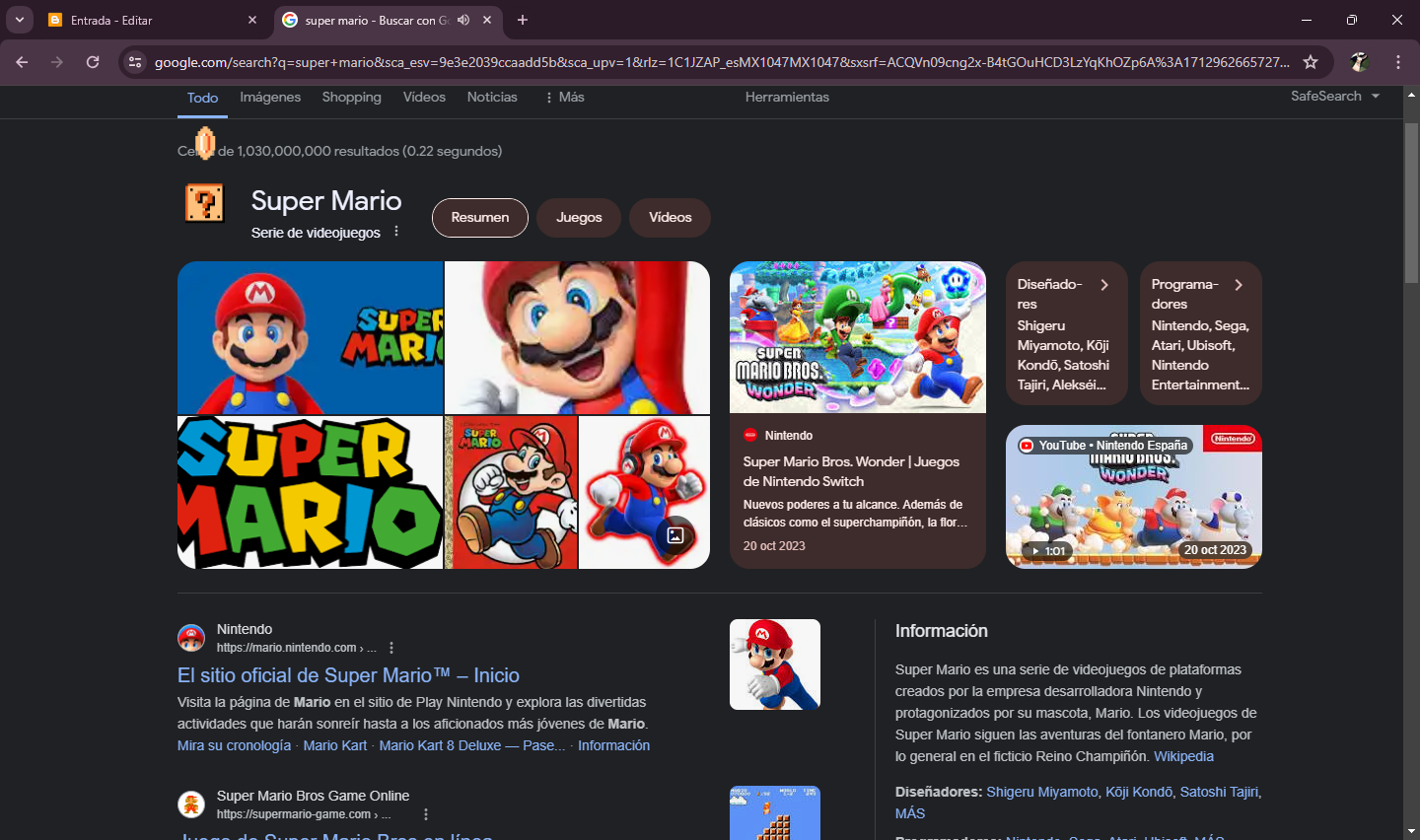Go back to the previous page

coord(22,62)
